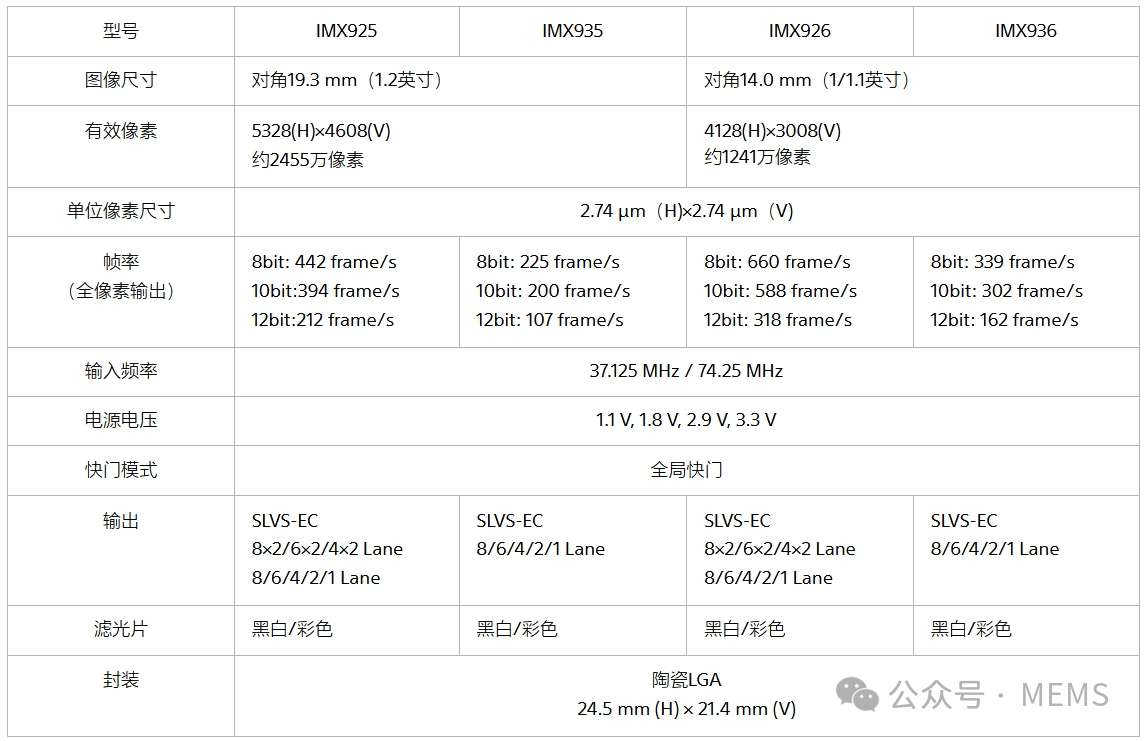1146x741 pixels.
Task: Click the 12bit: 162 frame/s entry
Action: [1004, 320]
